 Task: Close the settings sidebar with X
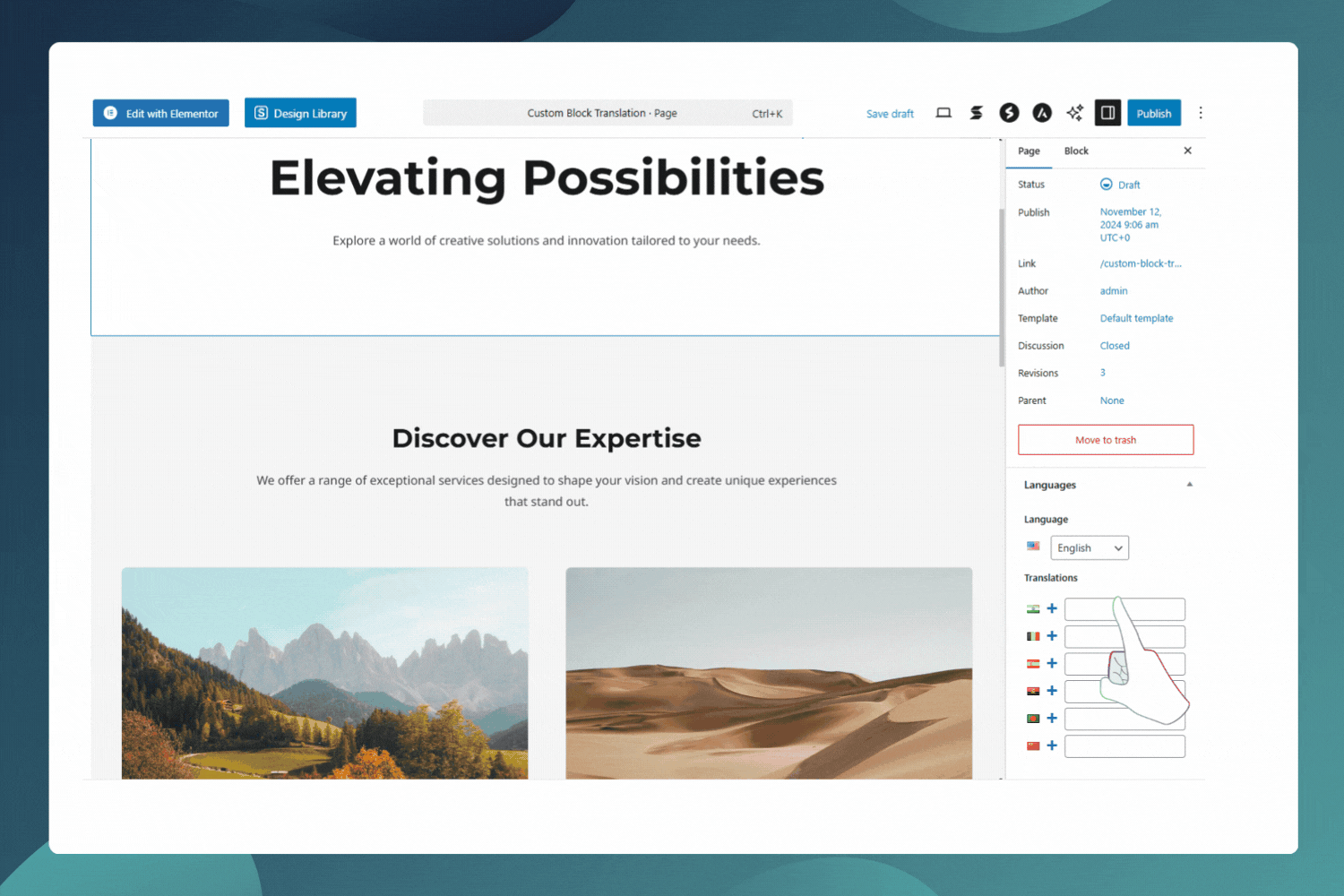tap(1187, 151)
